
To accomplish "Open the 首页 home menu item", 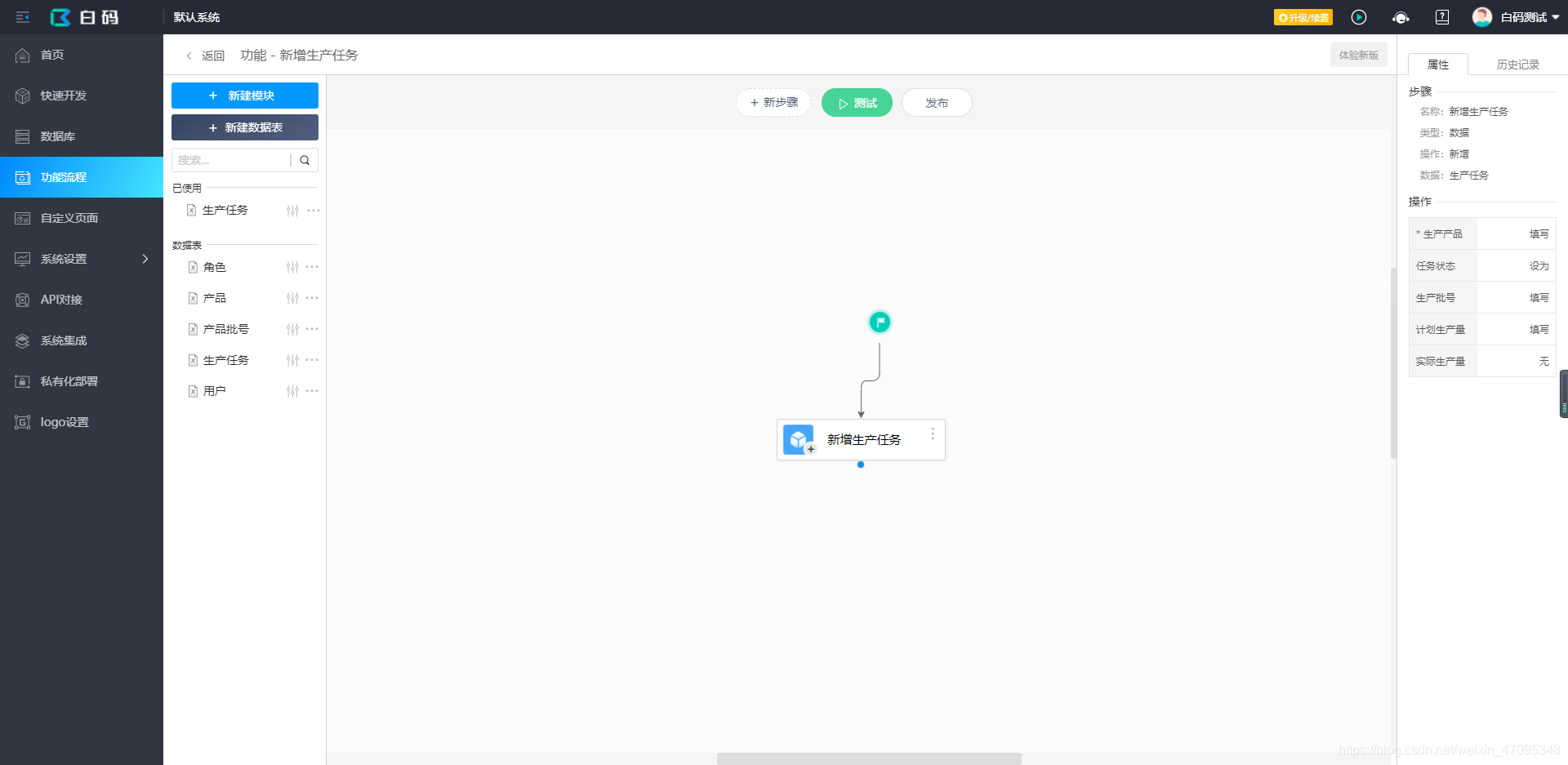I will [x=82, y=55].
